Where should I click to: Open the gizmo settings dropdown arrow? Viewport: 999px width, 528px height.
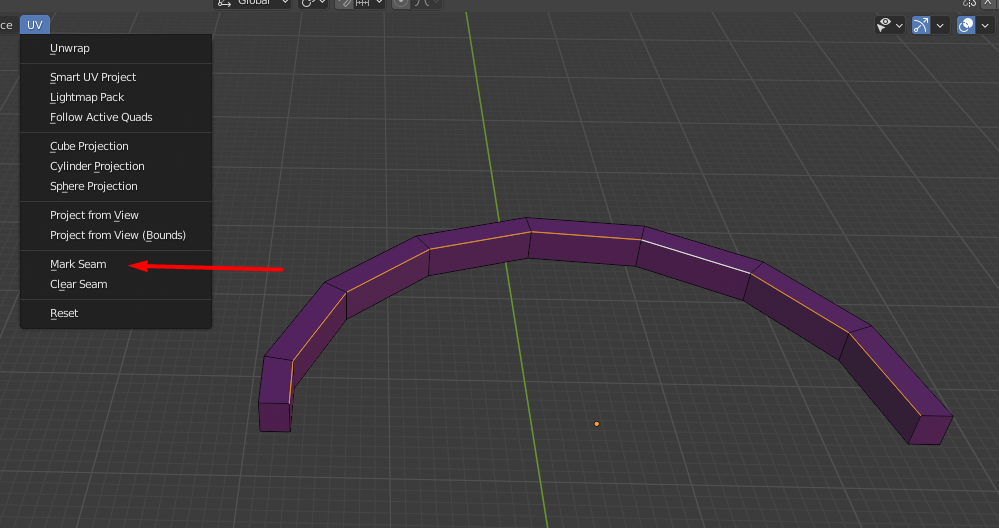(943, 25)
